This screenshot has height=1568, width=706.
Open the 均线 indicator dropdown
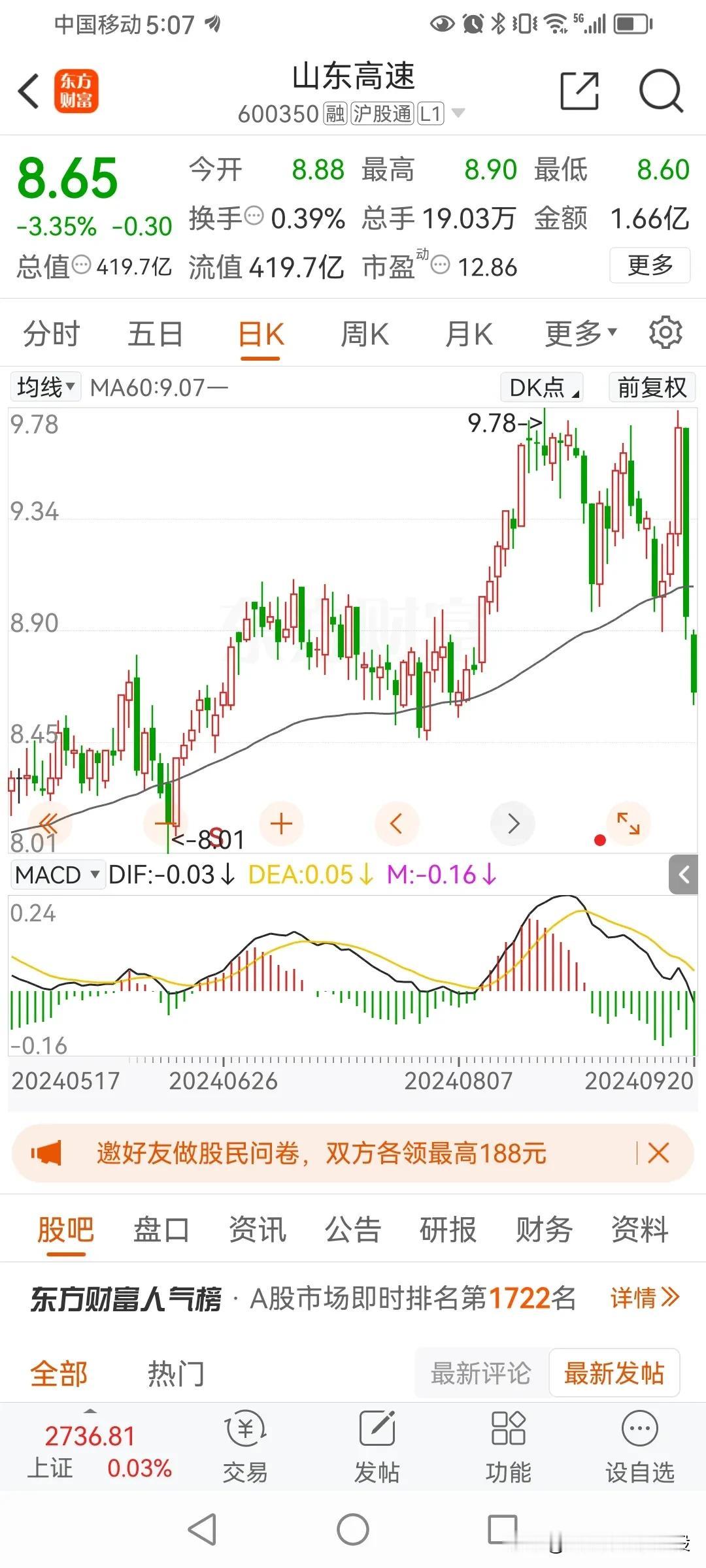tap(45, 387)
